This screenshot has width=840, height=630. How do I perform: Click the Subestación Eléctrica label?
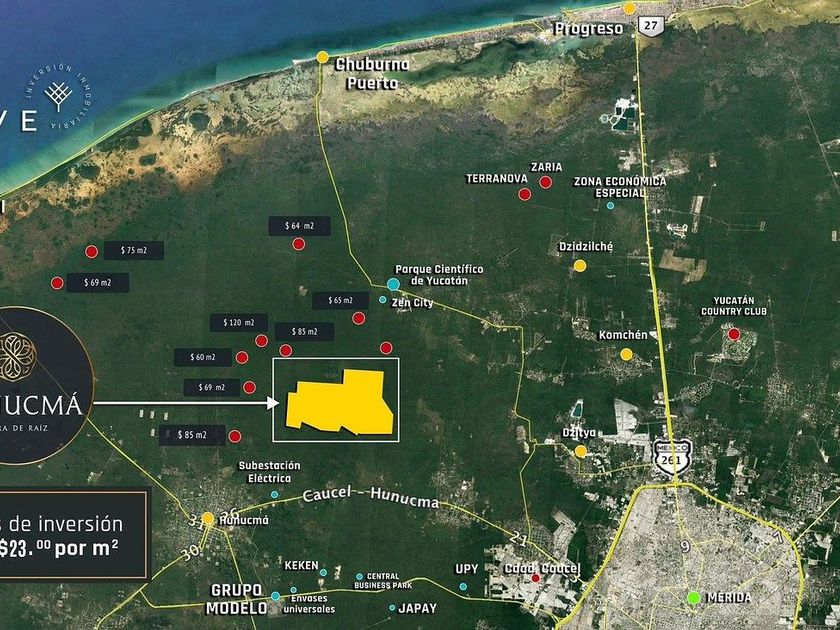pos(269,472)
